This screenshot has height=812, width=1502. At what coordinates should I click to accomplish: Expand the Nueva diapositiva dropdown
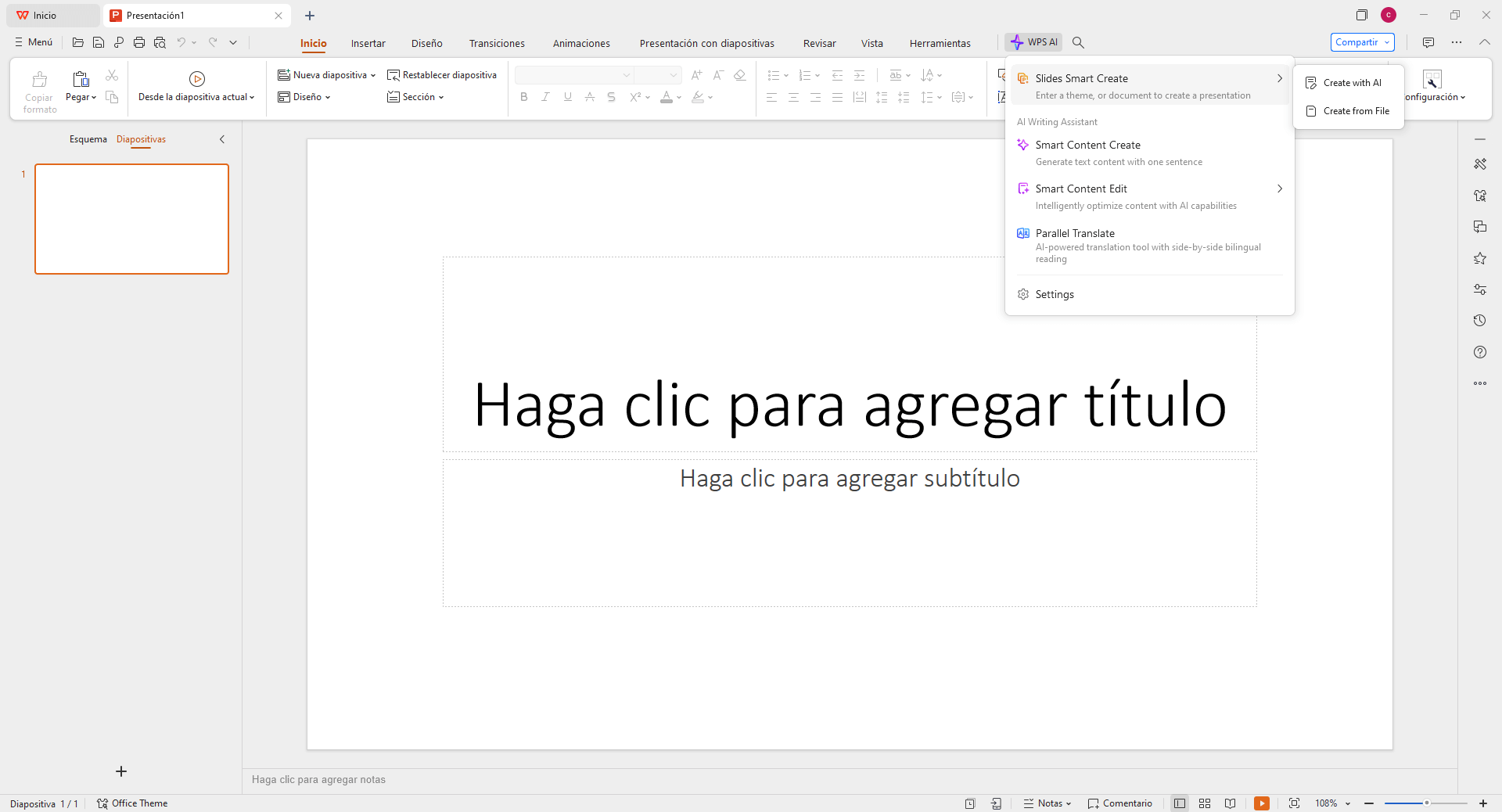point(373,75)
